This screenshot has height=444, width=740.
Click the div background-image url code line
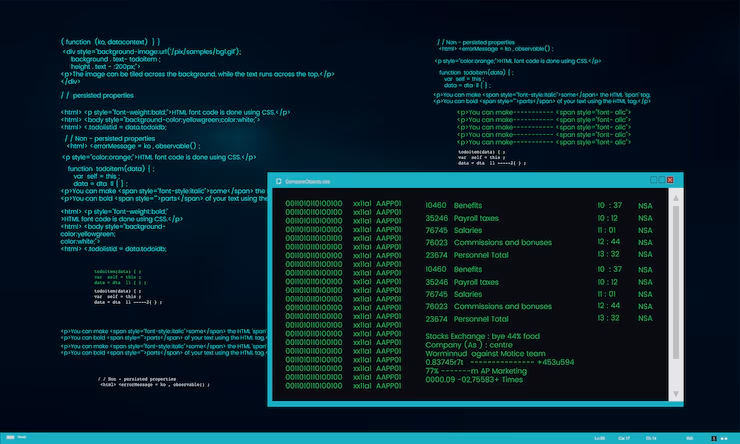point(152,51)
